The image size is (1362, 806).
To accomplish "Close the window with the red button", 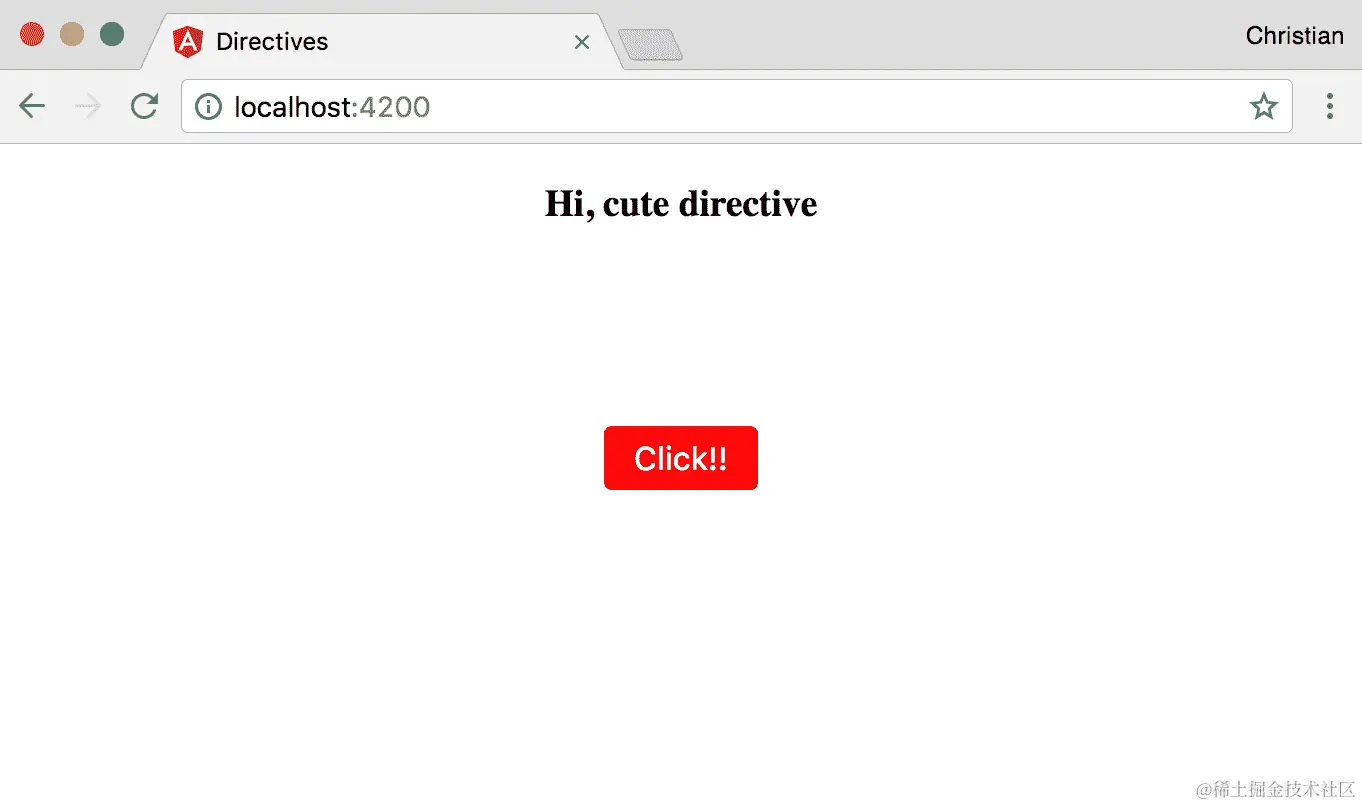I will click(32, 34).
